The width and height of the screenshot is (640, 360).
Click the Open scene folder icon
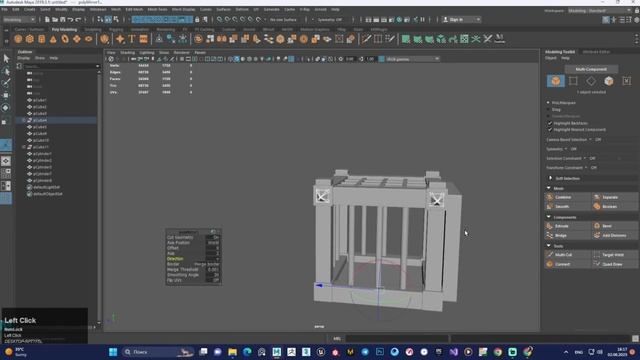[x=55, y=20]
